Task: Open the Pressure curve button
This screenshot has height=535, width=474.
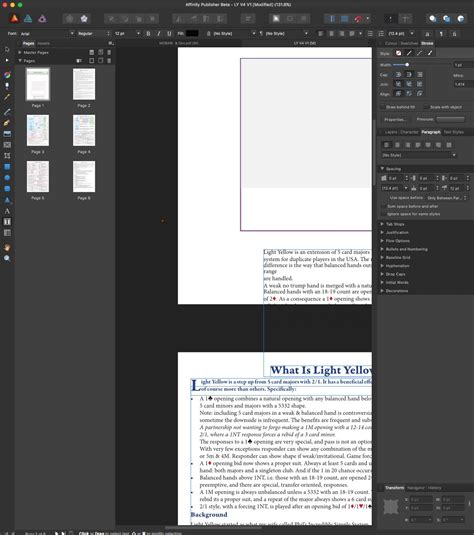Action: [450, 119]
